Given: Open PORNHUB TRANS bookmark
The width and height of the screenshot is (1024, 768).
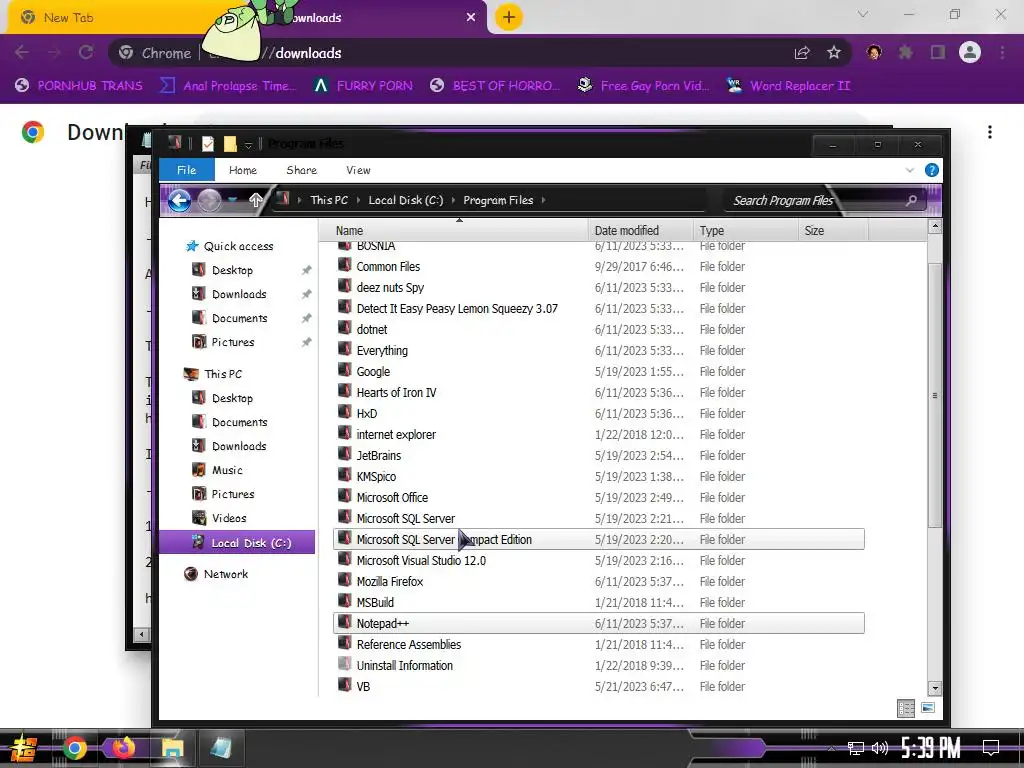Looking at the screenshot, I should (79, 86).
